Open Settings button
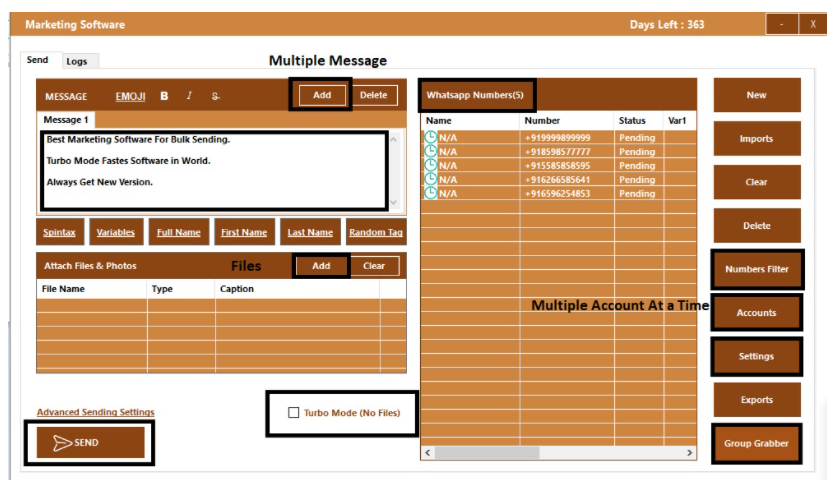Viewport: 827px width, 480px height. point(757,356)
